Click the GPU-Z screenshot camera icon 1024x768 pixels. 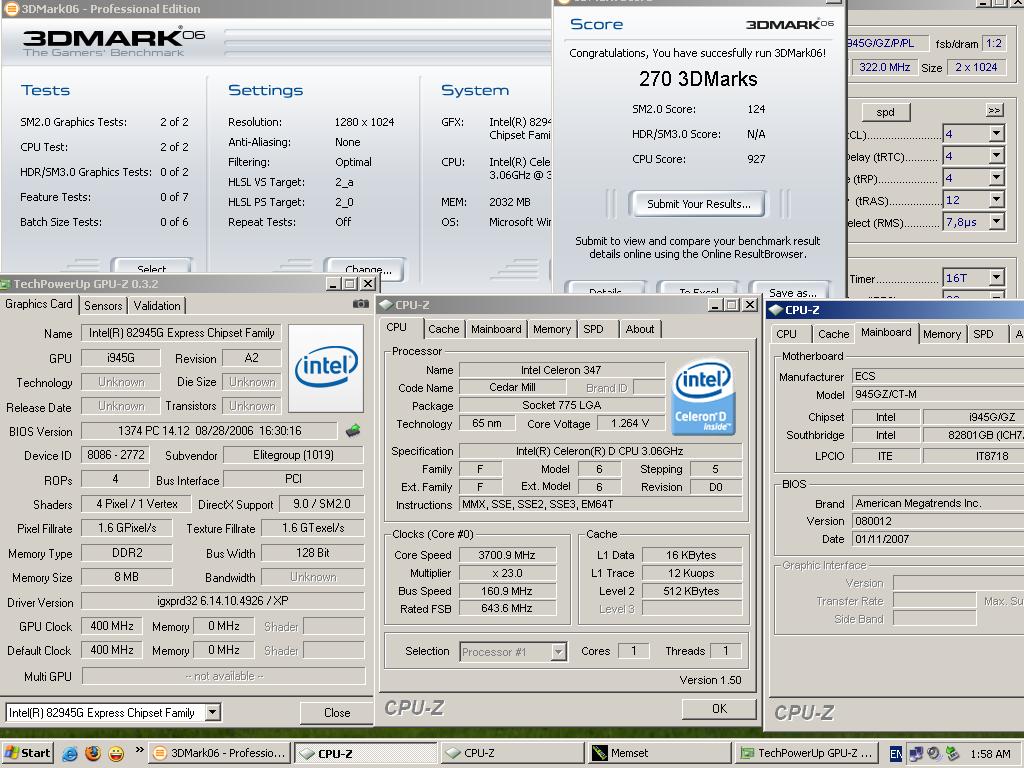click(360, 304)
